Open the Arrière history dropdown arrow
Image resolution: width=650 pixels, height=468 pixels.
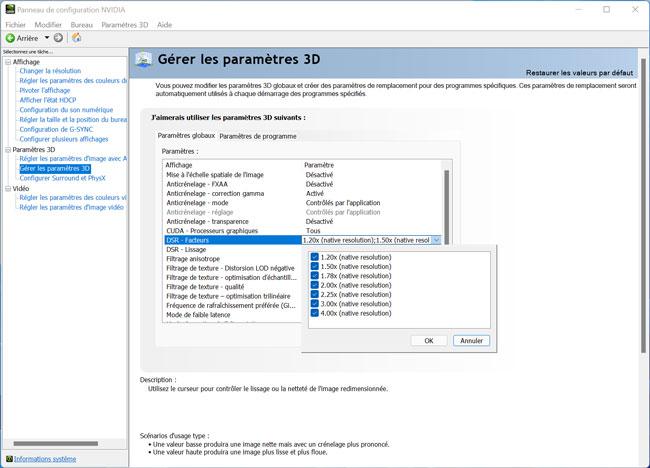47,37
